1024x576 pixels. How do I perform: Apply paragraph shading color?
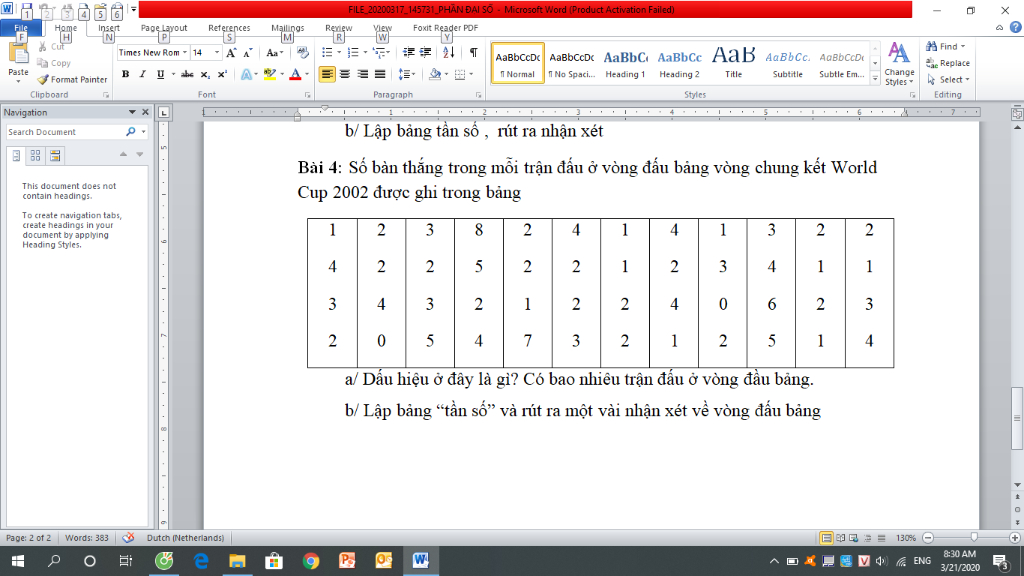point(435,74)
